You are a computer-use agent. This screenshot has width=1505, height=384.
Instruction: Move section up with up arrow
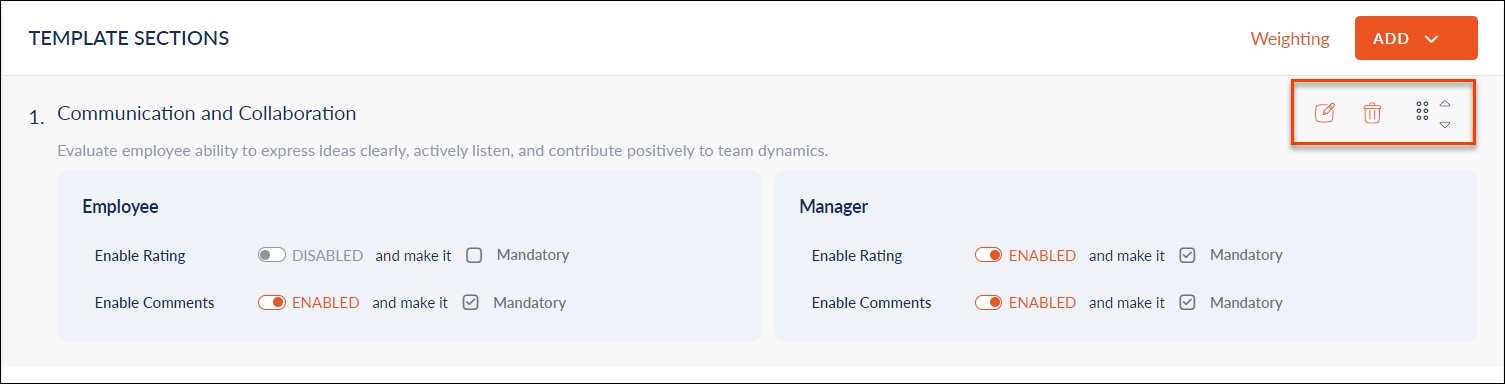coord(1445,103)
